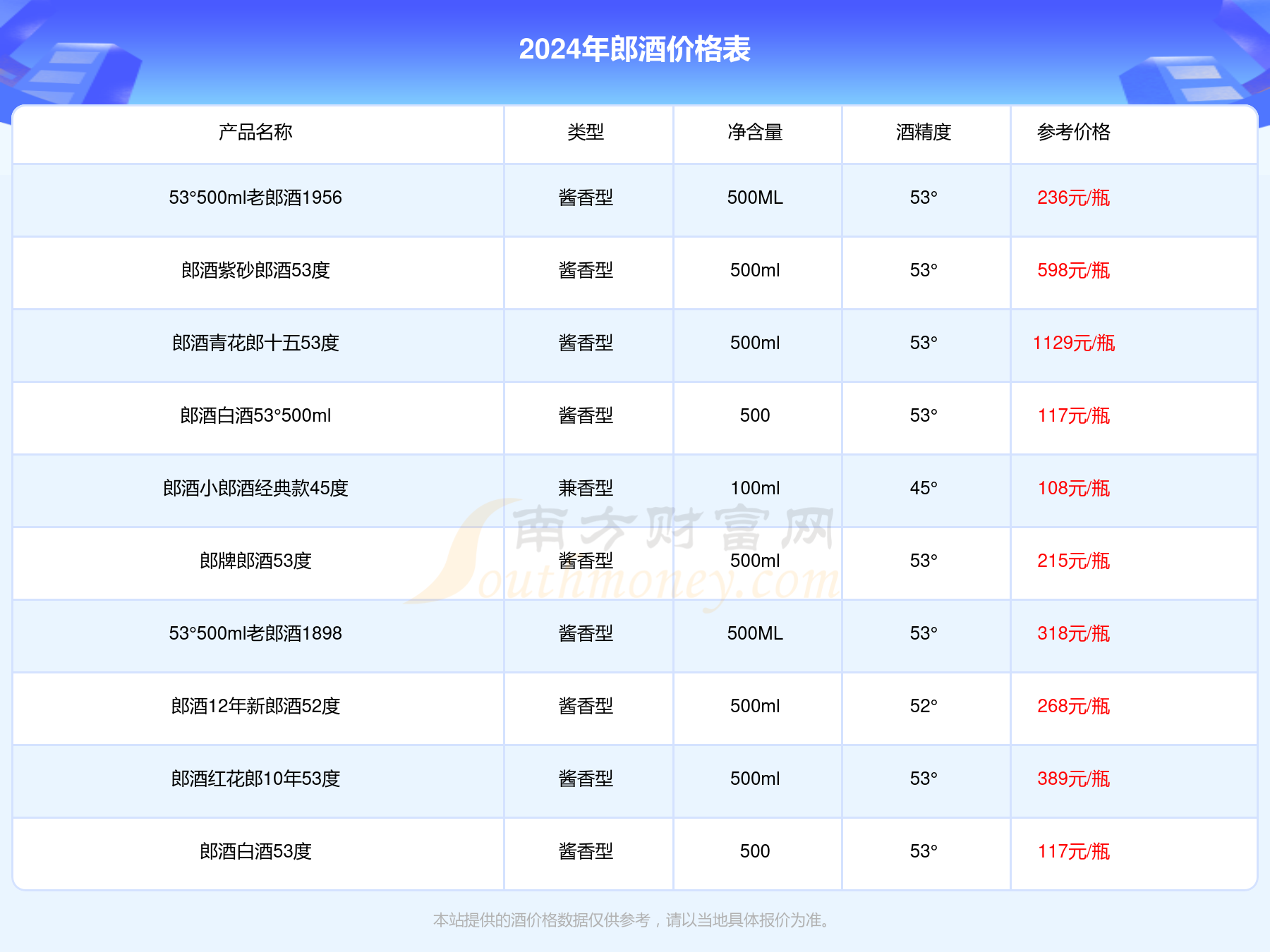Click the price 215元/瓶

(x=1074, y=561)
